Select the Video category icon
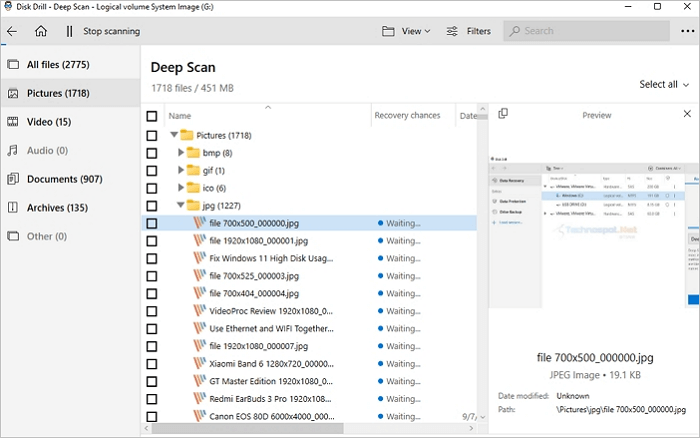Screen dimensions: 700x438 (13, 122)
